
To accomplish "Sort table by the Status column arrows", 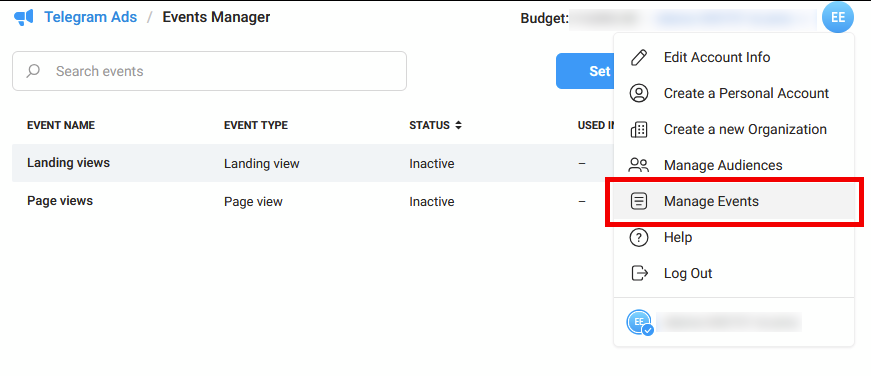I will click(x=458, y=126).
